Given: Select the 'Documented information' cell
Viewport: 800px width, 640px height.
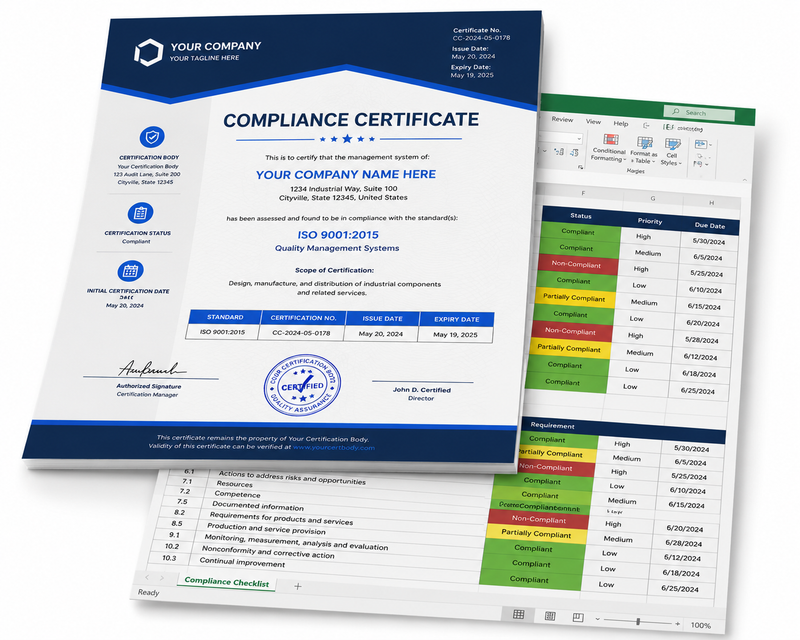Looking at the screenshot, I should click(x=258, y=506).
